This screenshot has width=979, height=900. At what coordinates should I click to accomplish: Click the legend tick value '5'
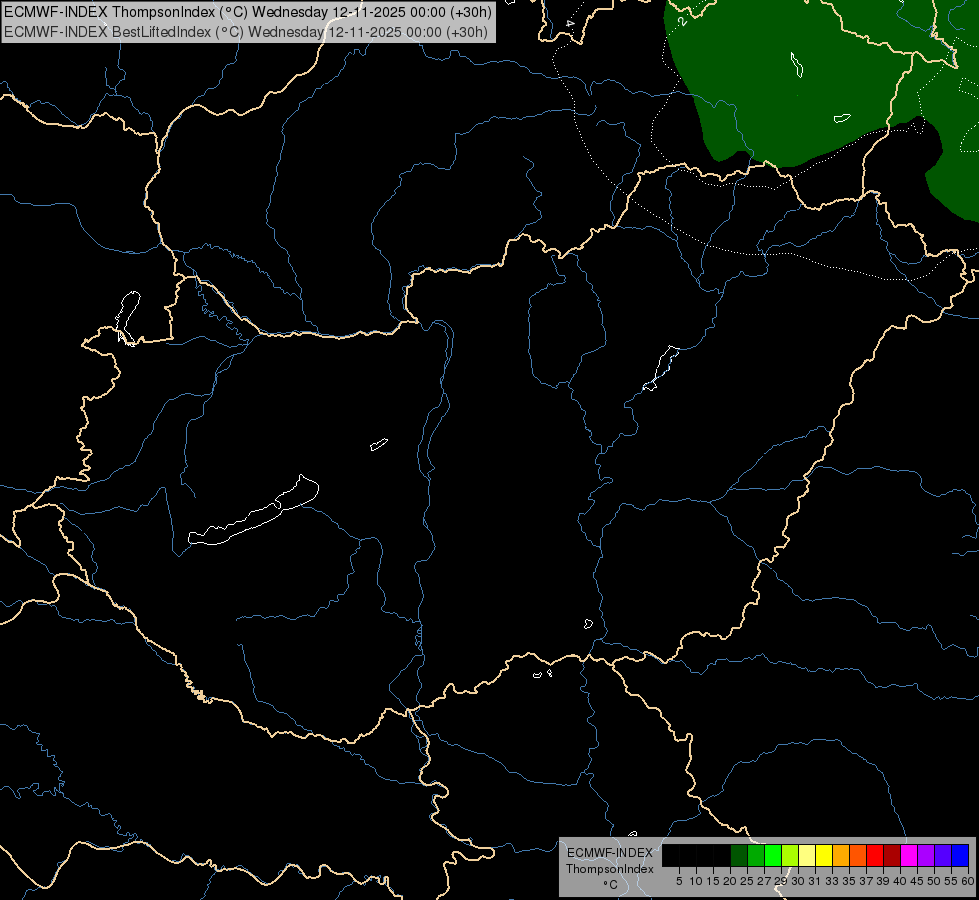679,881
